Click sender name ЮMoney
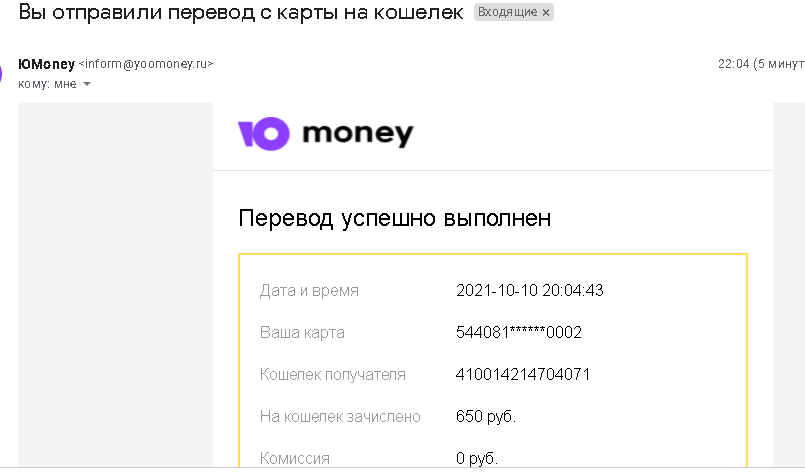 tap(47, 64)
